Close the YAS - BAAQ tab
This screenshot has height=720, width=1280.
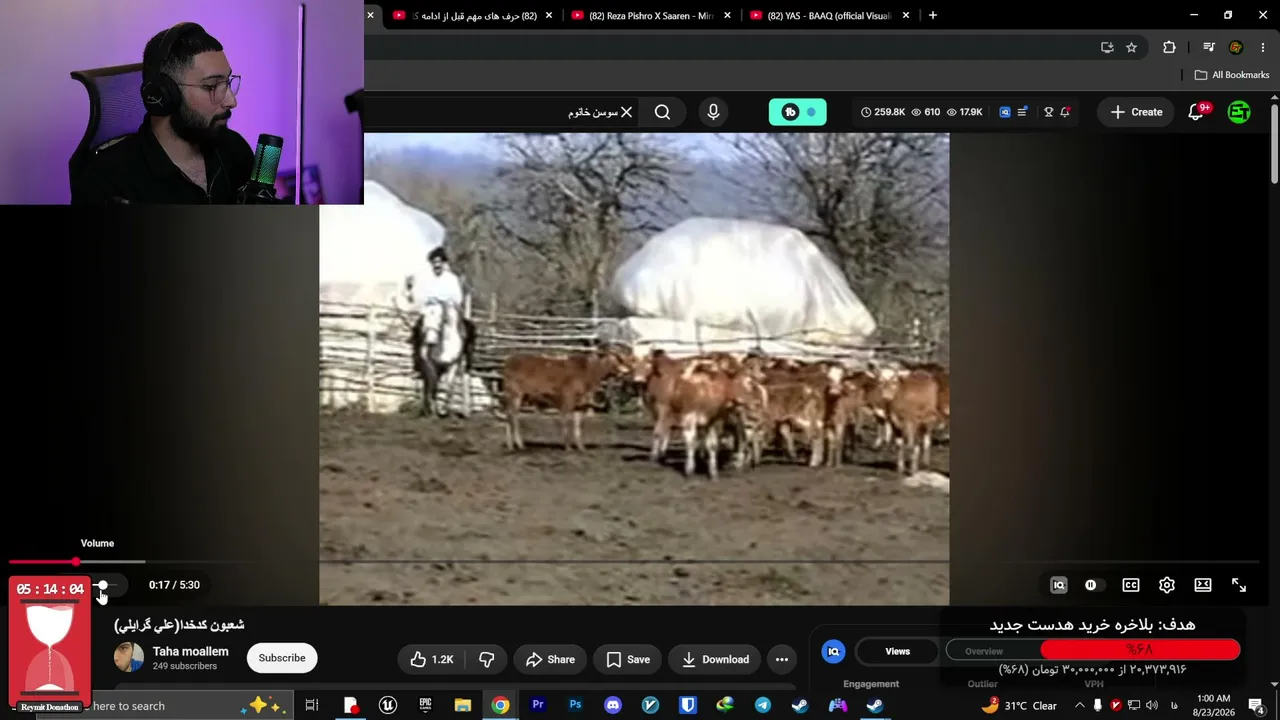(906, 16)
